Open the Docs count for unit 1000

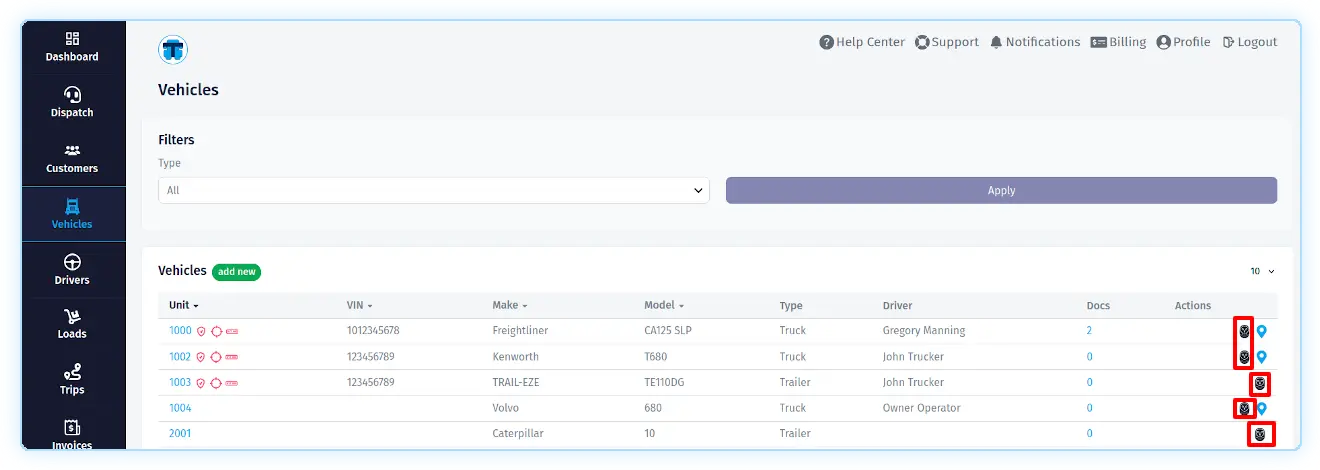[1089, 331]
